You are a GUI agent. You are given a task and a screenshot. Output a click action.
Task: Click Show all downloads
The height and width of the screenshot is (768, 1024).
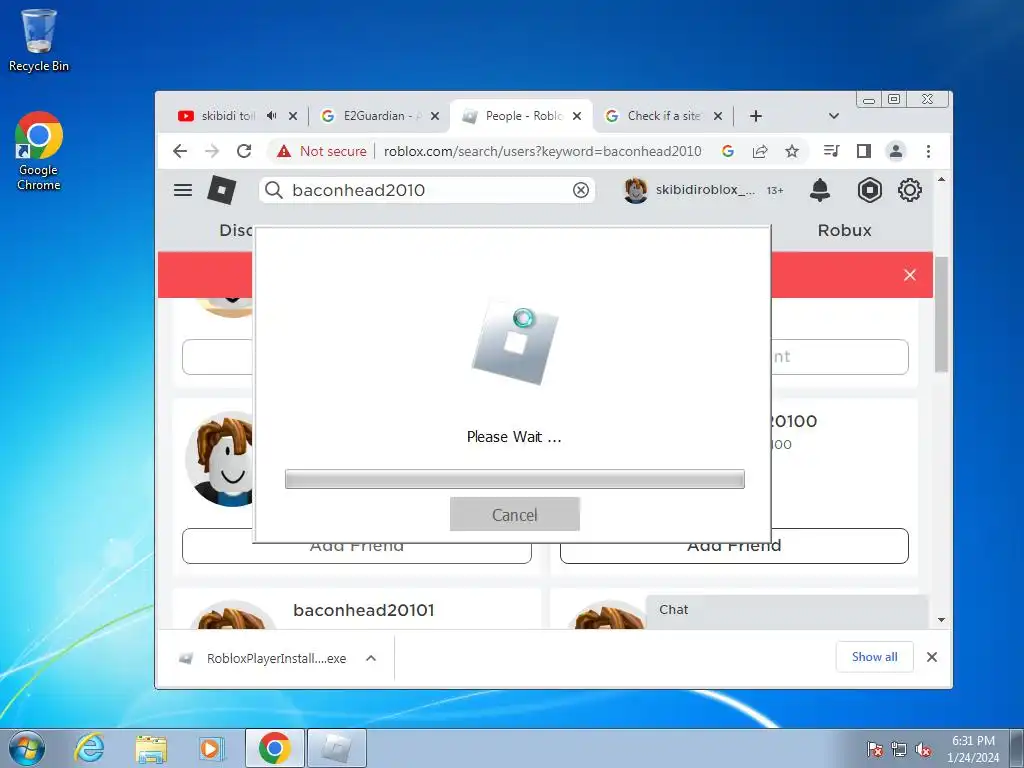click(874, 657)
